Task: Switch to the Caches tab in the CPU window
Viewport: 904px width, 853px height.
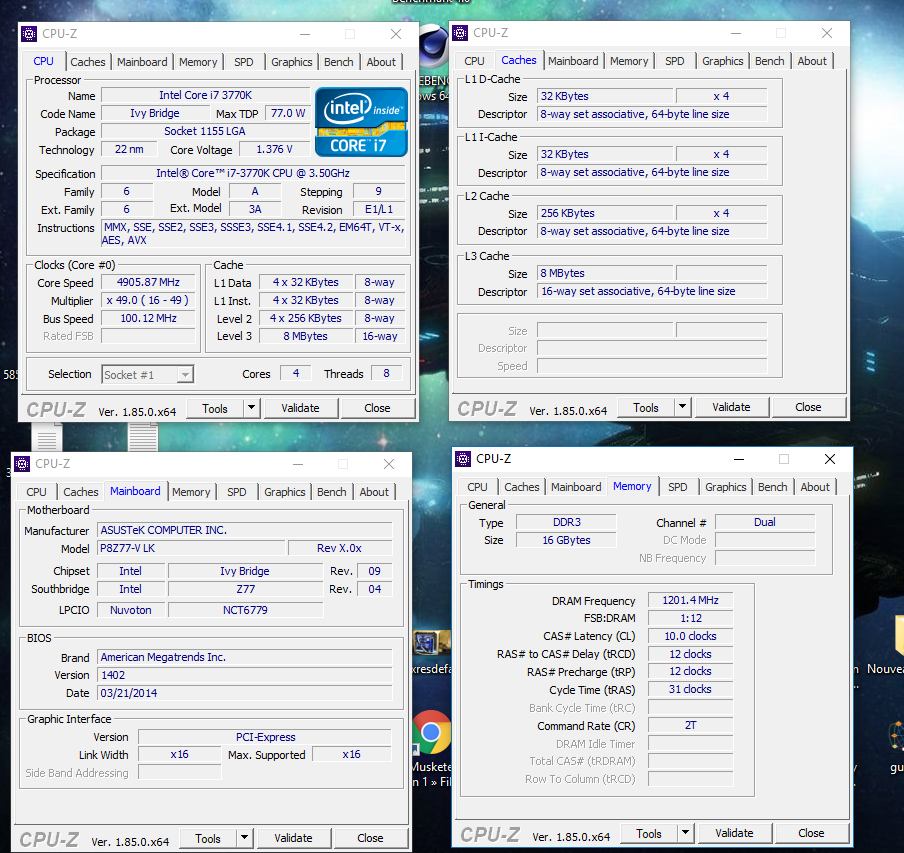Action: 88,62
